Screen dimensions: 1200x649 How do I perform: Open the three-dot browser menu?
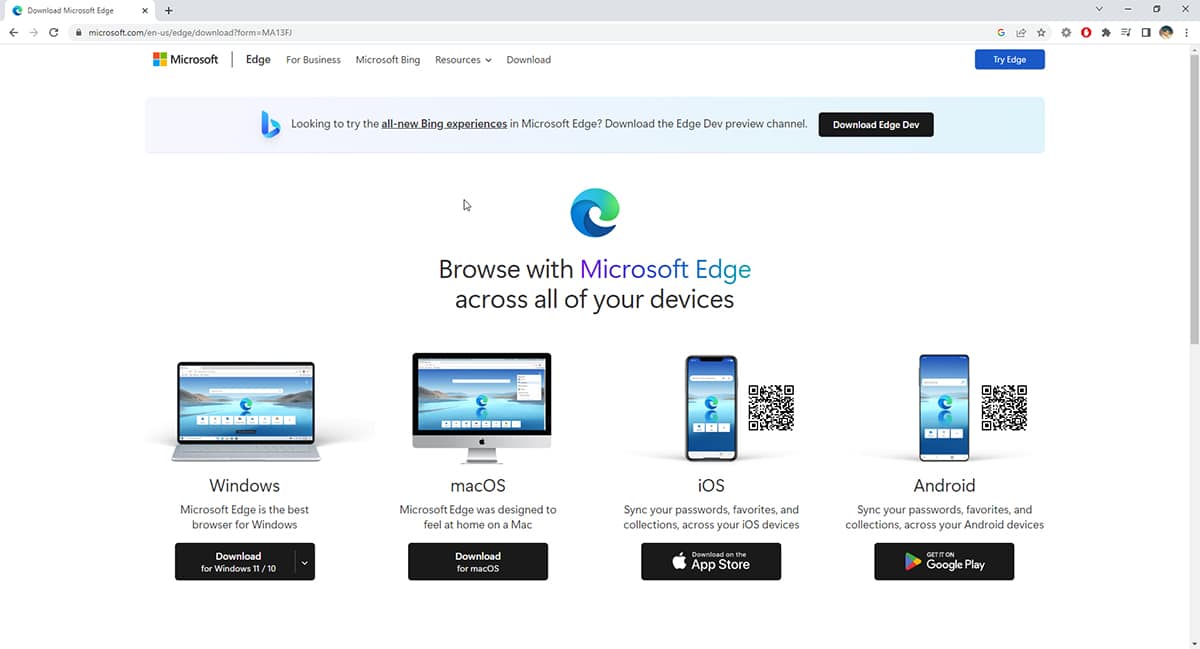tap(1186, 32)
